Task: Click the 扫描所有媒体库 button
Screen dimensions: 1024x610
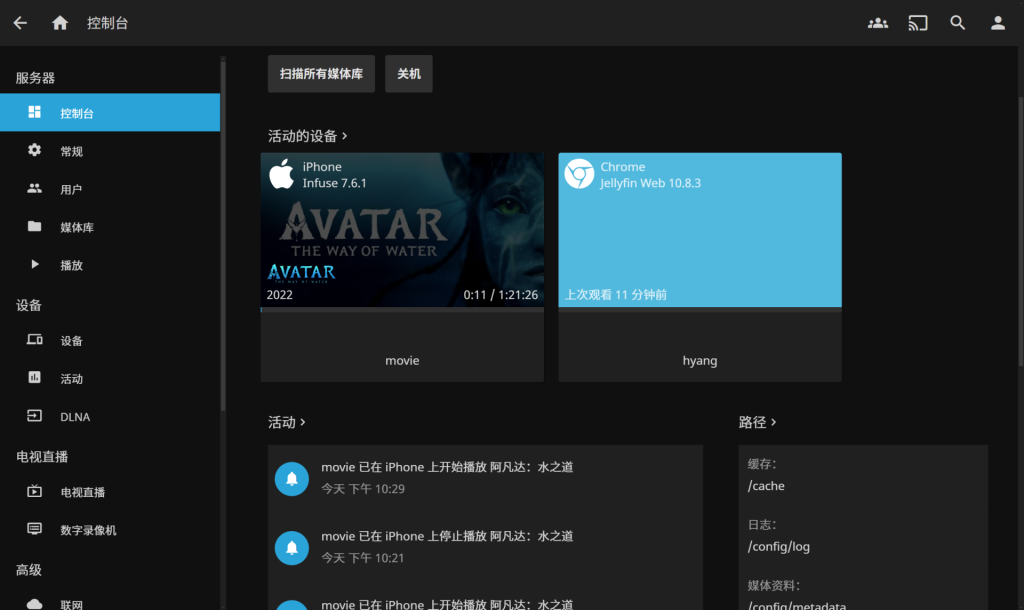Action: pyautogui.click(x=321, y=74)
